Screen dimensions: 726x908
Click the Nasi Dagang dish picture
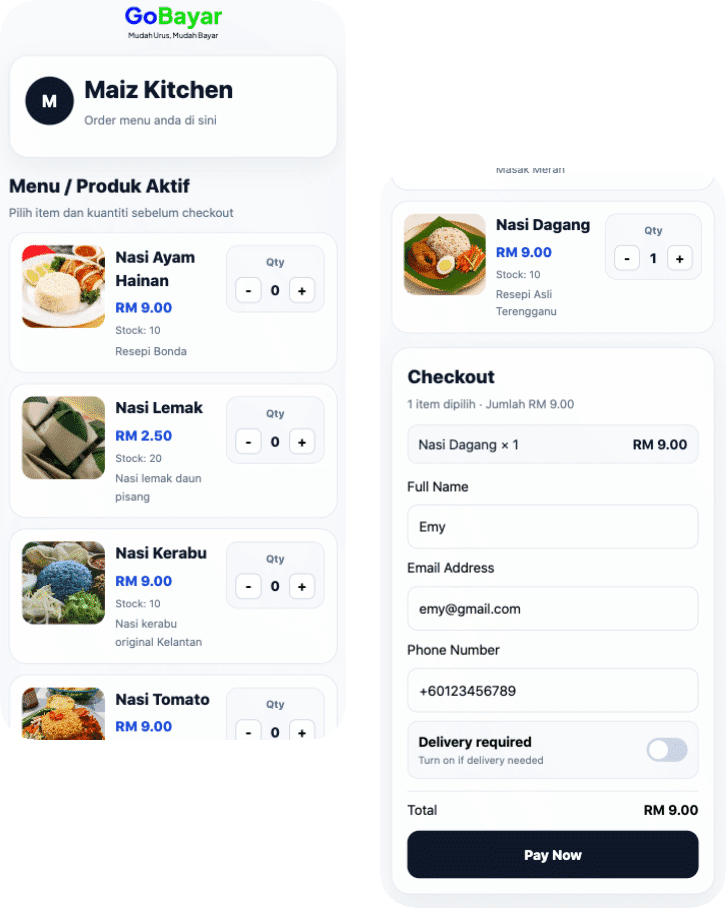(x=445, y=254)
